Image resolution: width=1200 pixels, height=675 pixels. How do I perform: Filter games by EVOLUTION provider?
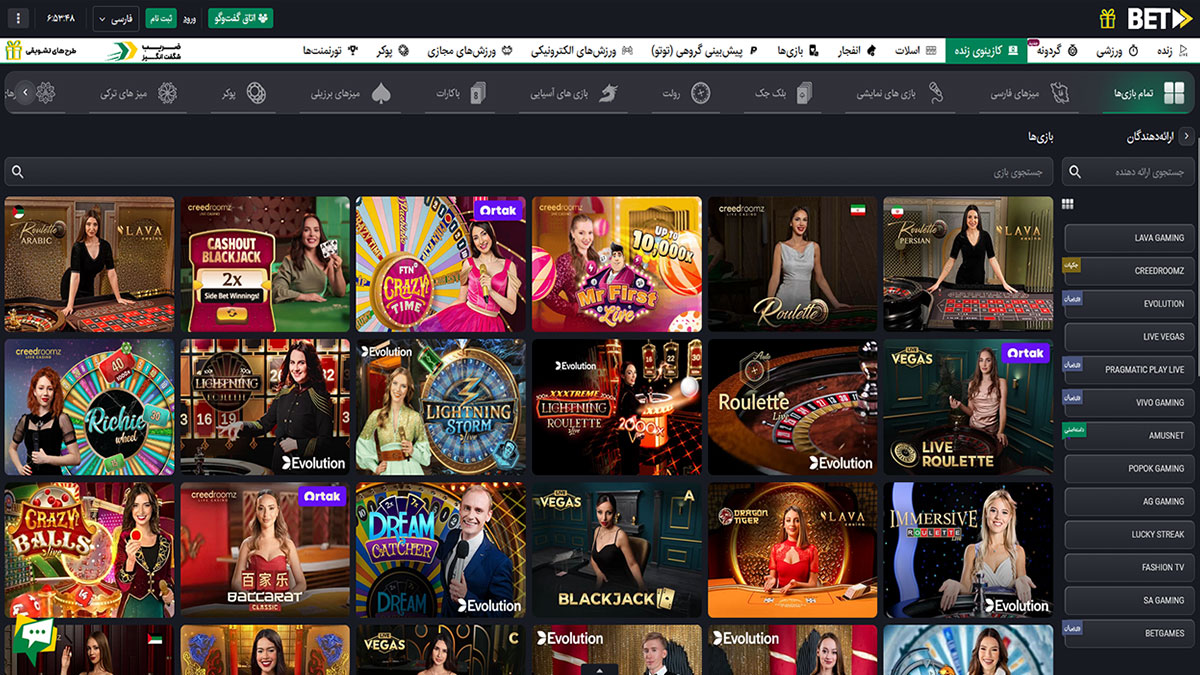tap(1129, 304)
